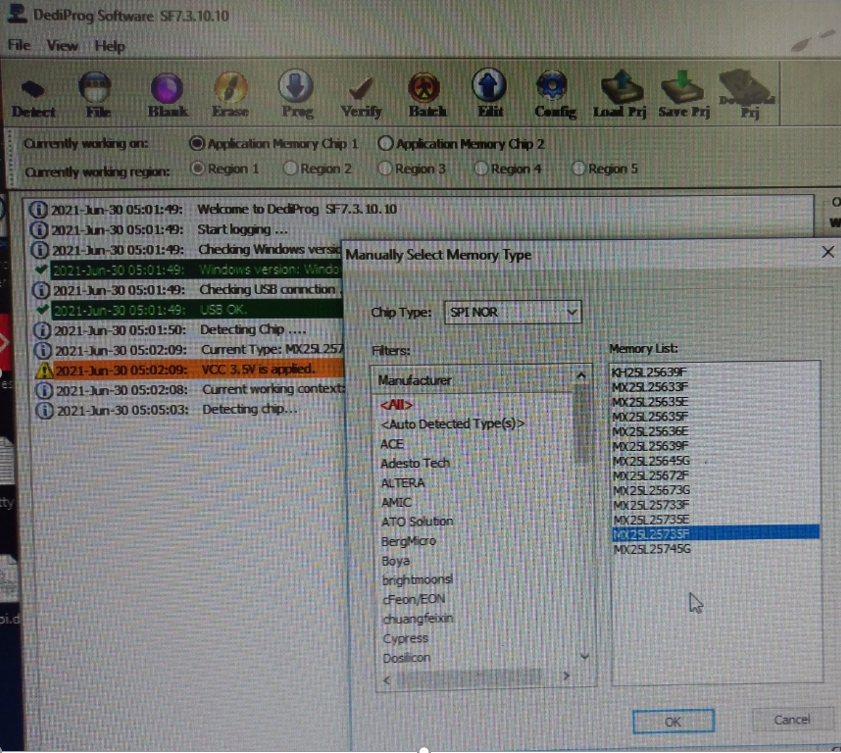Viewport: 841px width, 753px height.
Task: Click the Verify checkmark icon
Action: 361,94
